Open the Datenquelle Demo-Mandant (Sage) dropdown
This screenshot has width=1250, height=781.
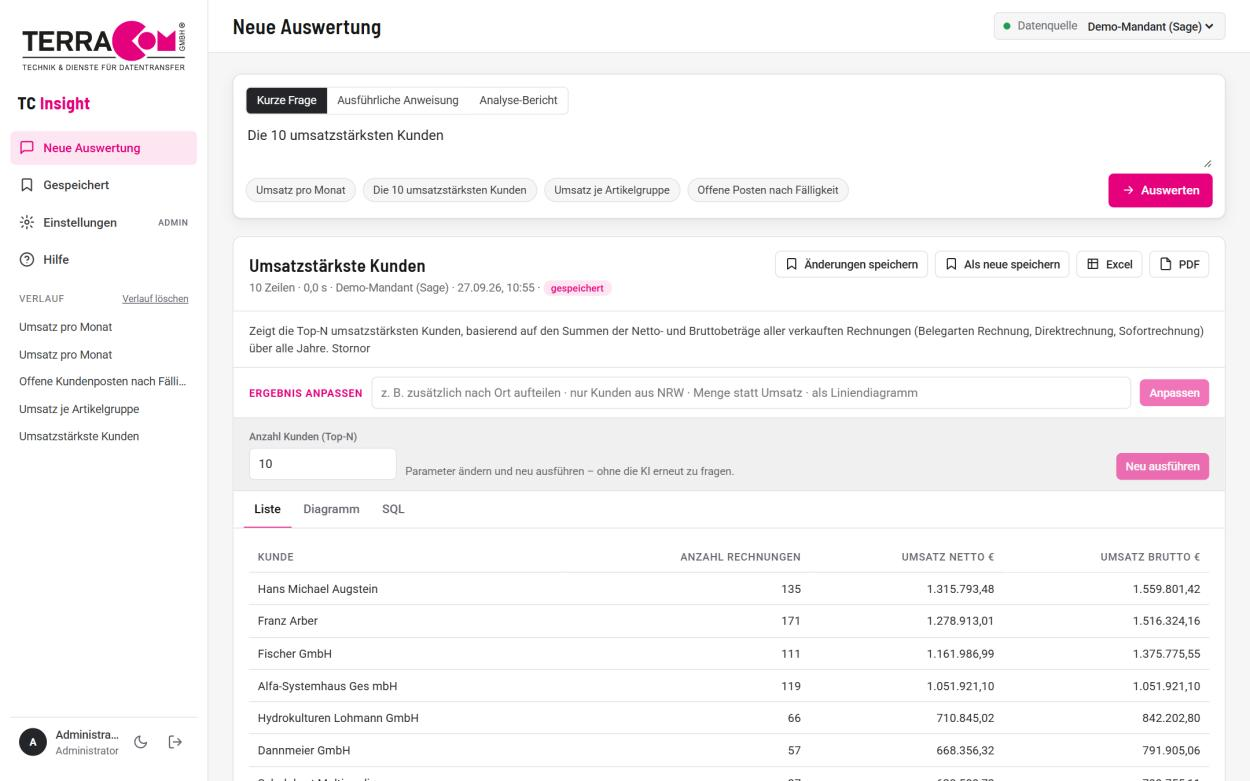point(1110,26)
